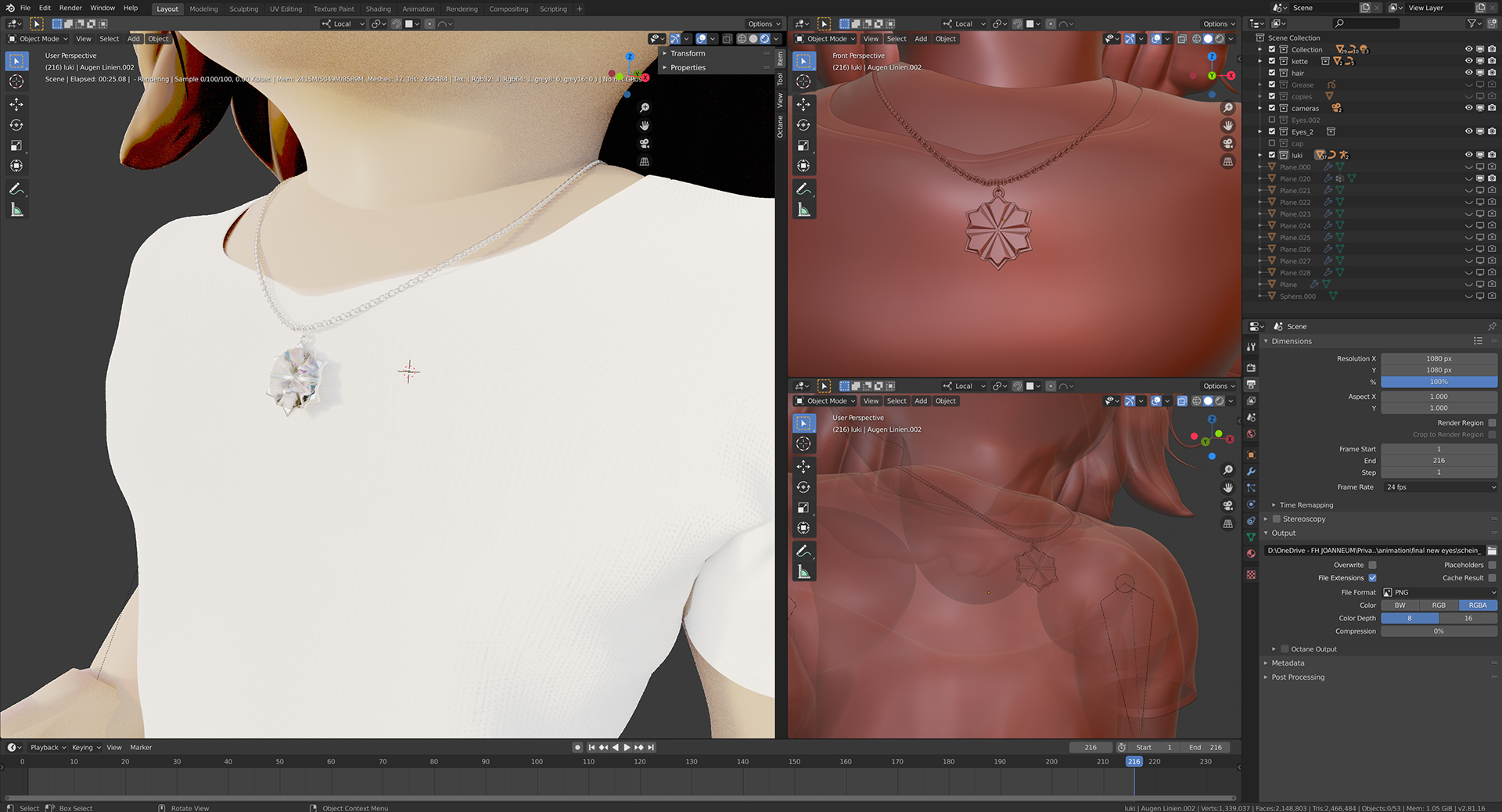Collapse the Dimensions panel
The width and height of the screenshot is (1502, 812).
(x=1291, y=342)
